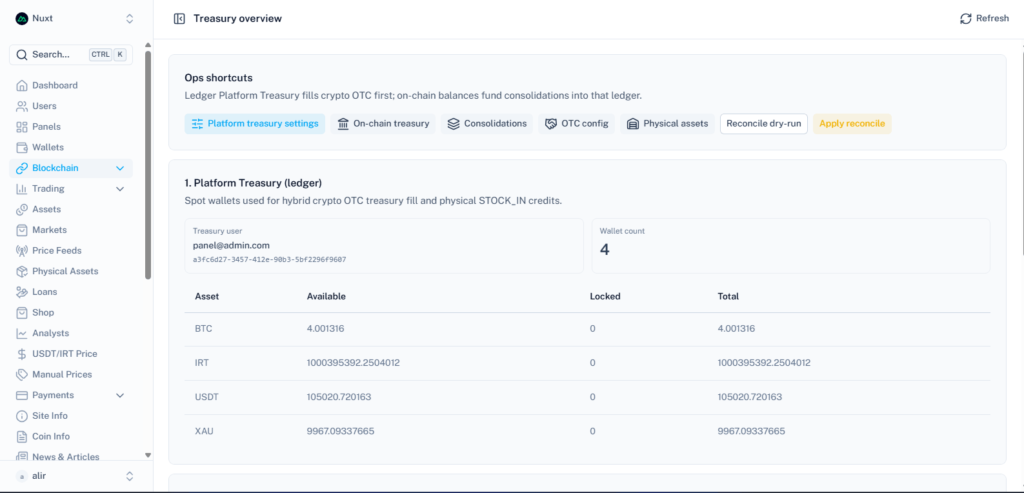
Task: Click the Wallets icon
Action: (22, 148)
